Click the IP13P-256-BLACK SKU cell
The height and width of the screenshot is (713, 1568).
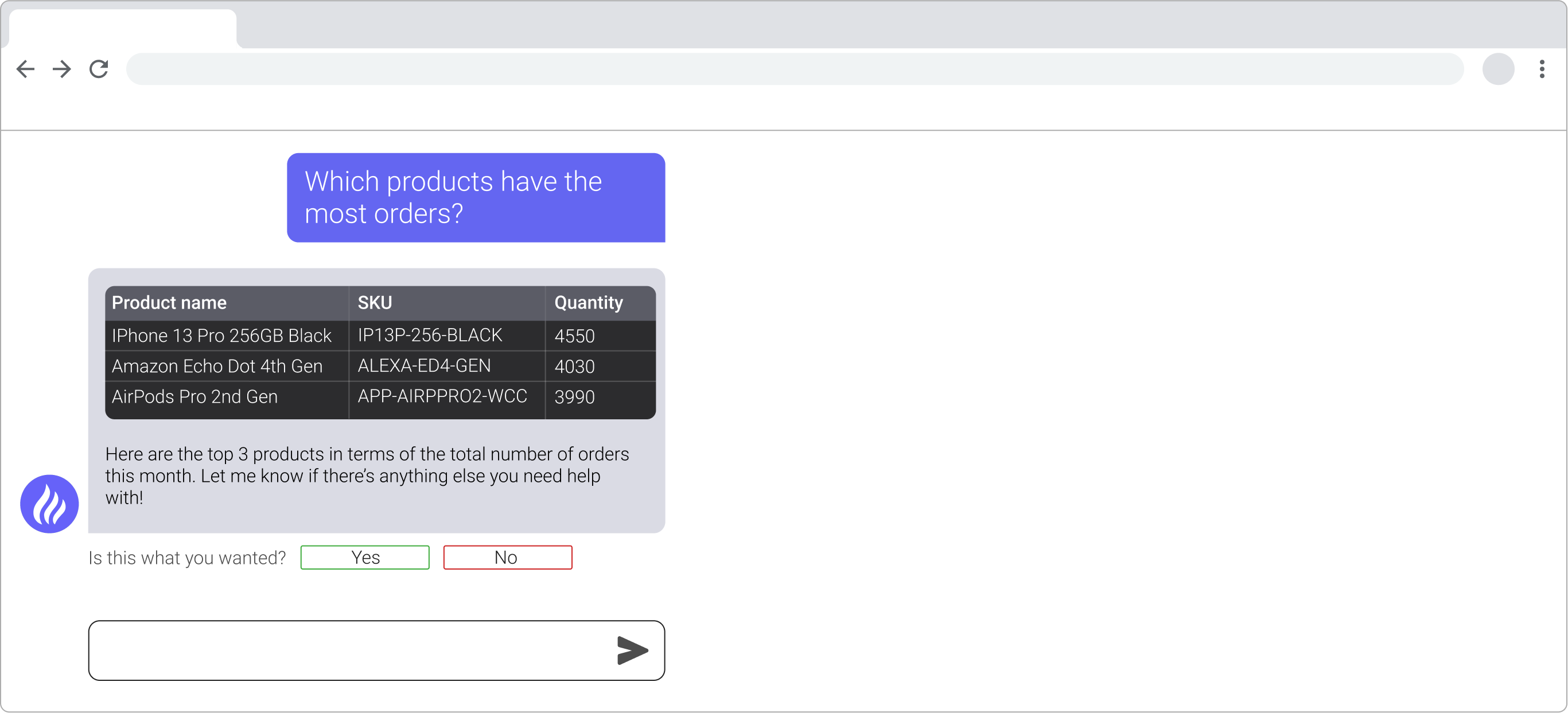(x=447, y=336)
